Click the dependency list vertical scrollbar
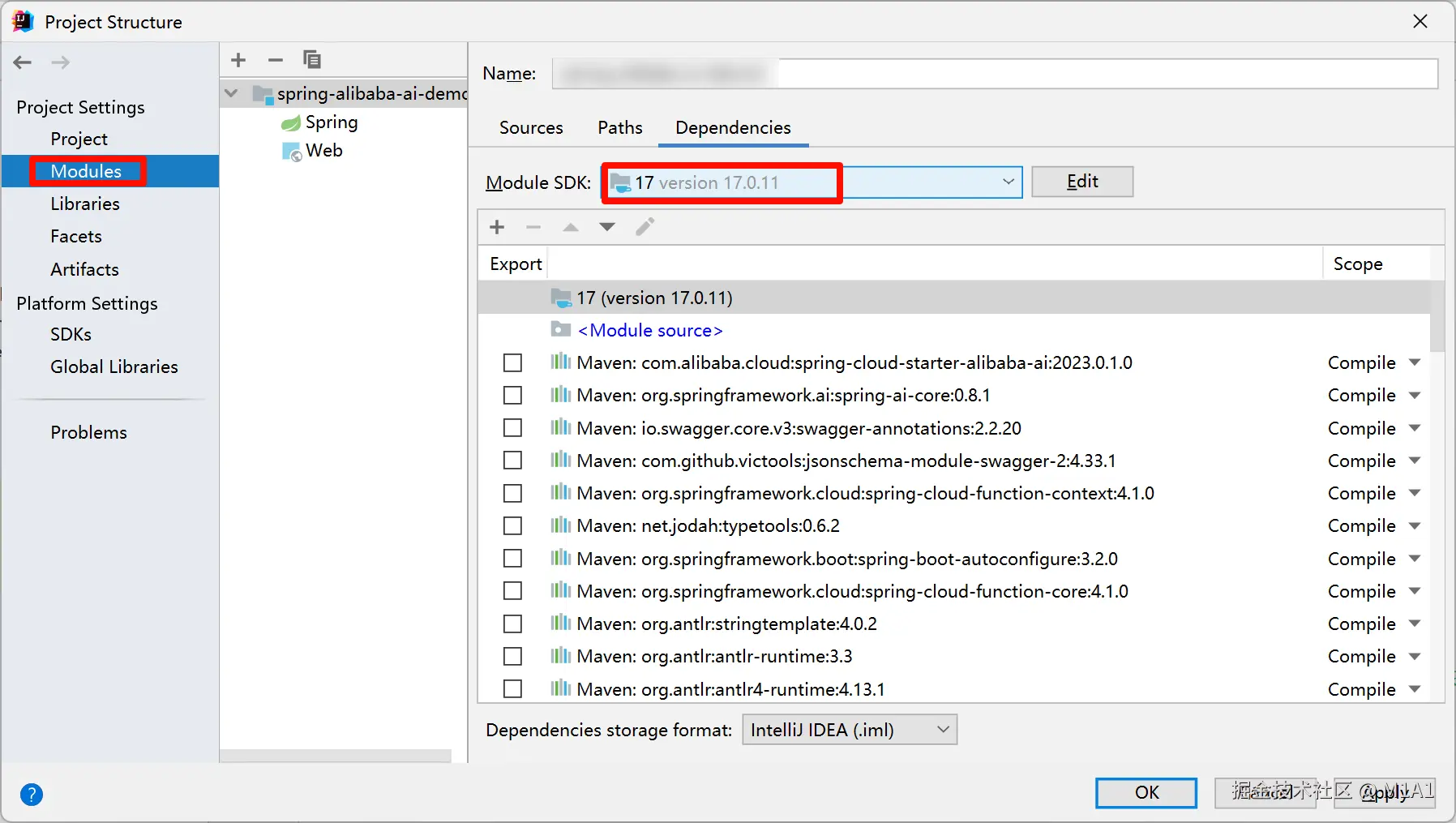Screen dimensions: 1456x823 (1437, 316)
